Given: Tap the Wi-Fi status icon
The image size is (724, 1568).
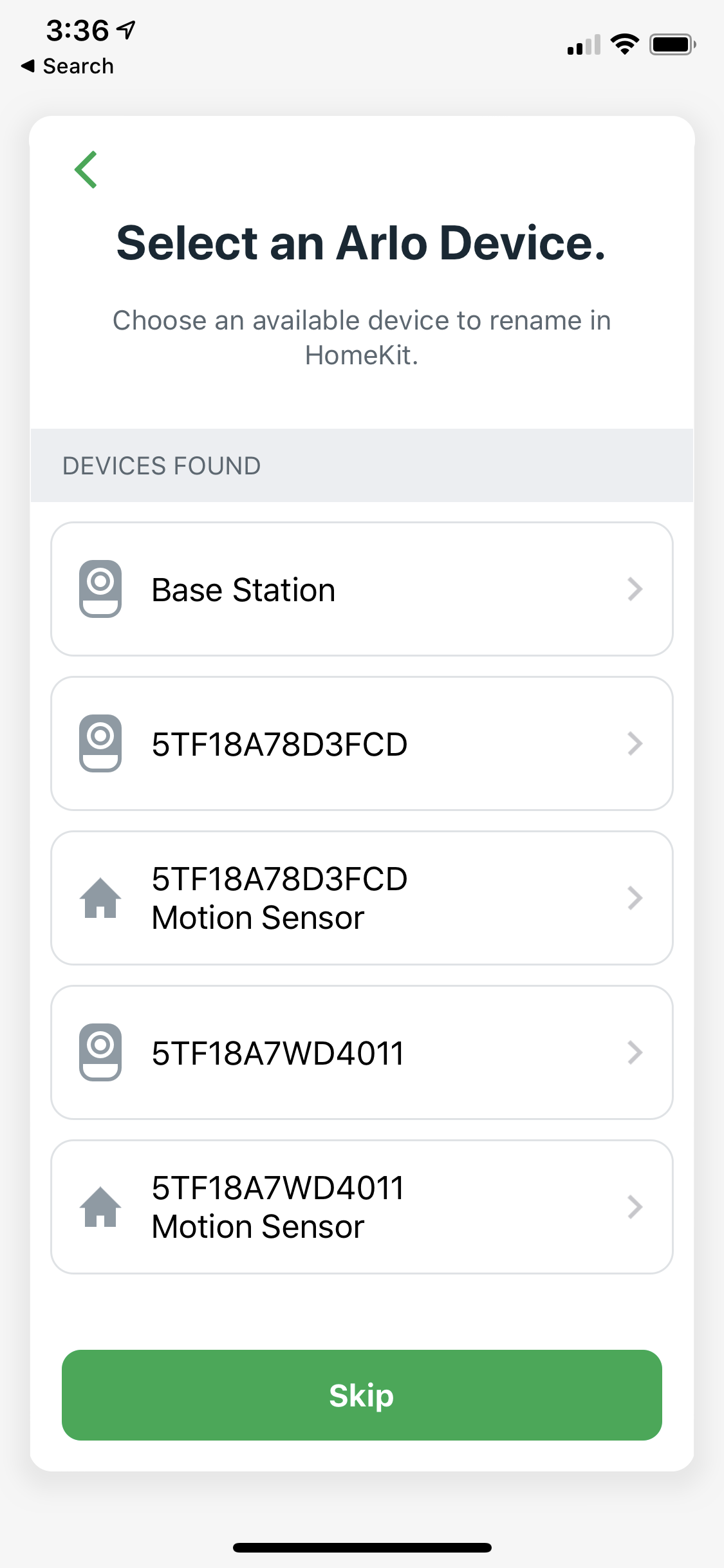Looking at the screenshot, I should pos(624,44).
